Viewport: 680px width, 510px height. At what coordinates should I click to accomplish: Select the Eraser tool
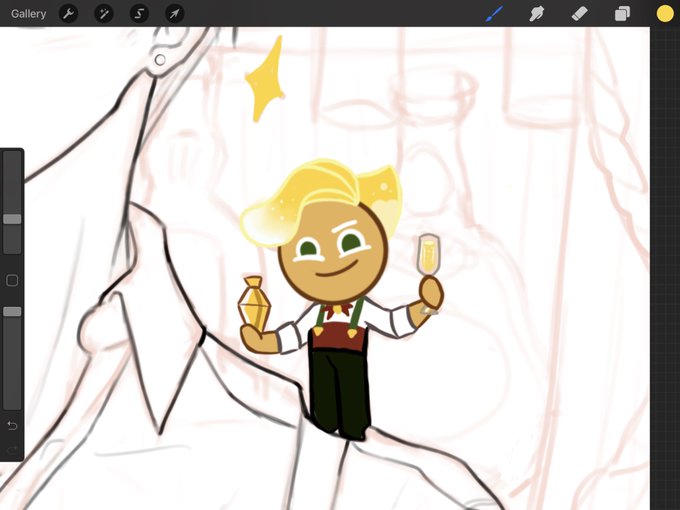(x=579, y=14)
